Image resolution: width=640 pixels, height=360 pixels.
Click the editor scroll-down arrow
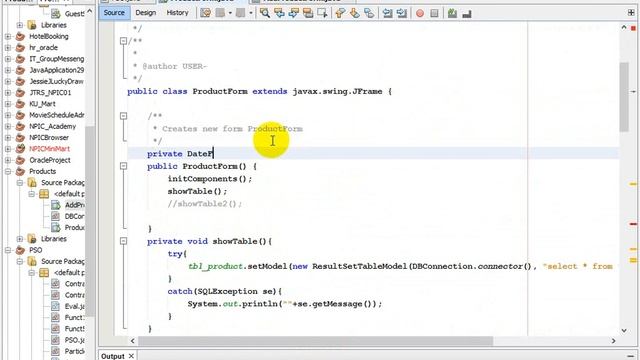pos(624,330)
